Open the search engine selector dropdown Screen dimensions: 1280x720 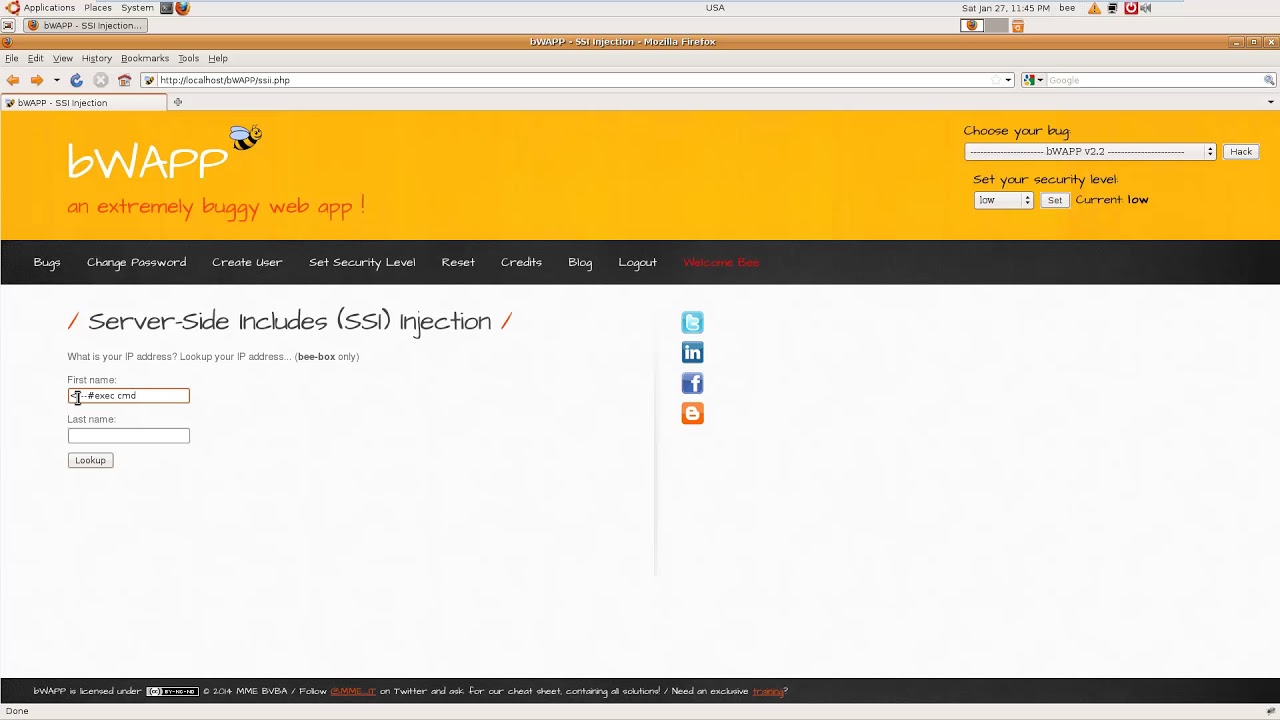1033,80
